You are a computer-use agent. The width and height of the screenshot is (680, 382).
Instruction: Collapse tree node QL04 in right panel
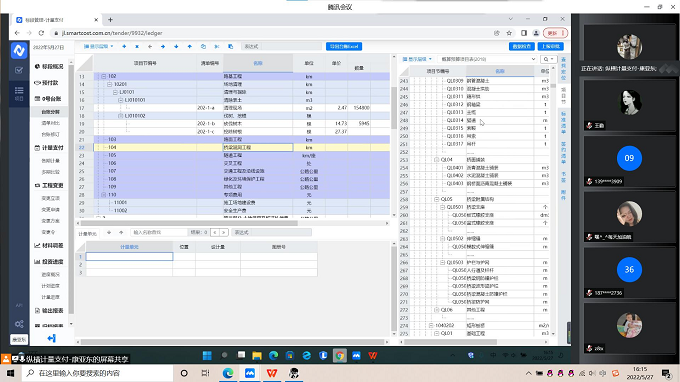pos(437,160)
